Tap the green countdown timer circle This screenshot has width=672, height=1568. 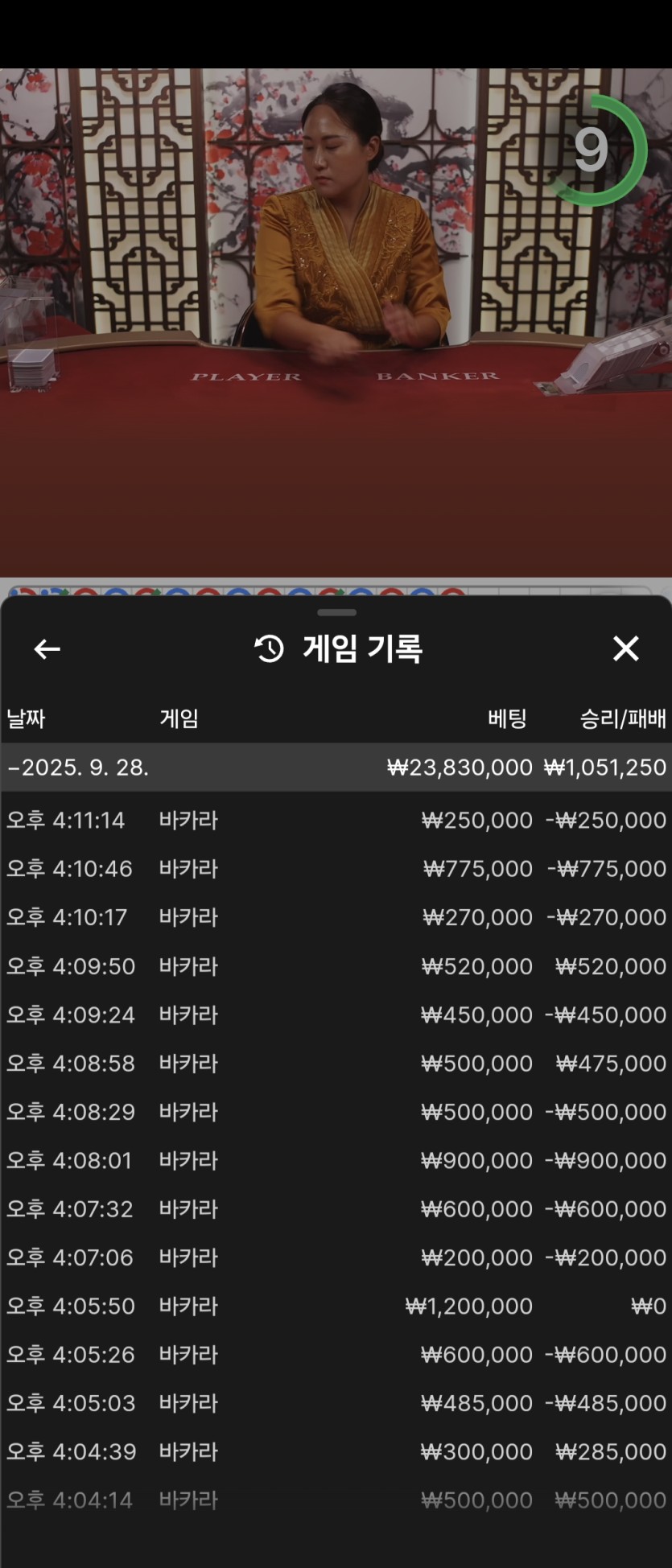594,150
